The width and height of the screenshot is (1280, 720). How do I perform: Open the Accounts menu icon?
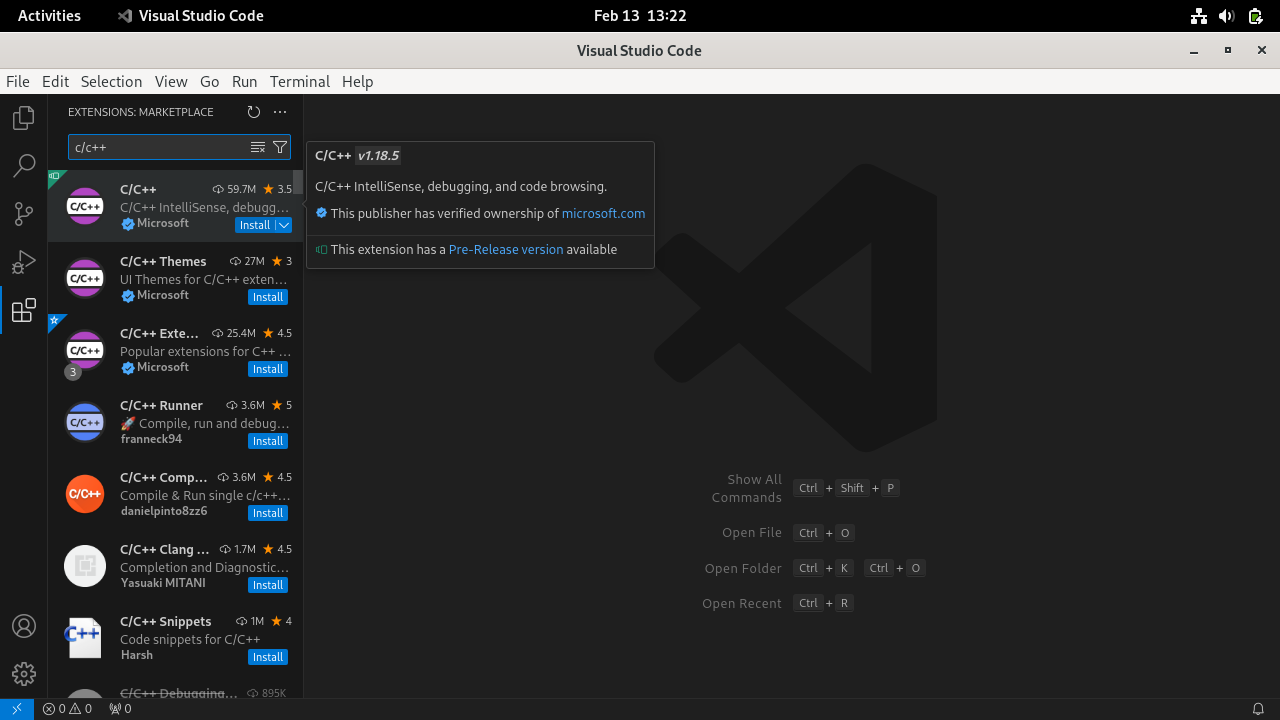(24, 626)
